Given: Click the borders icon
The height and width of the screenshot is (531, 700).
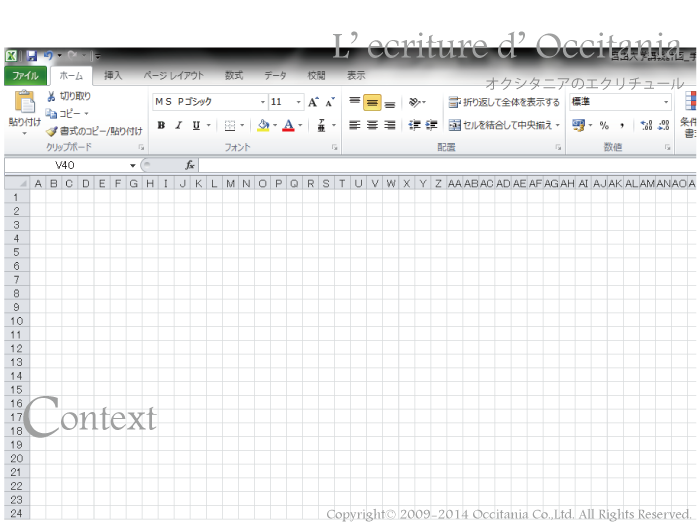Looking at the screenshot, I should [229, 125].
